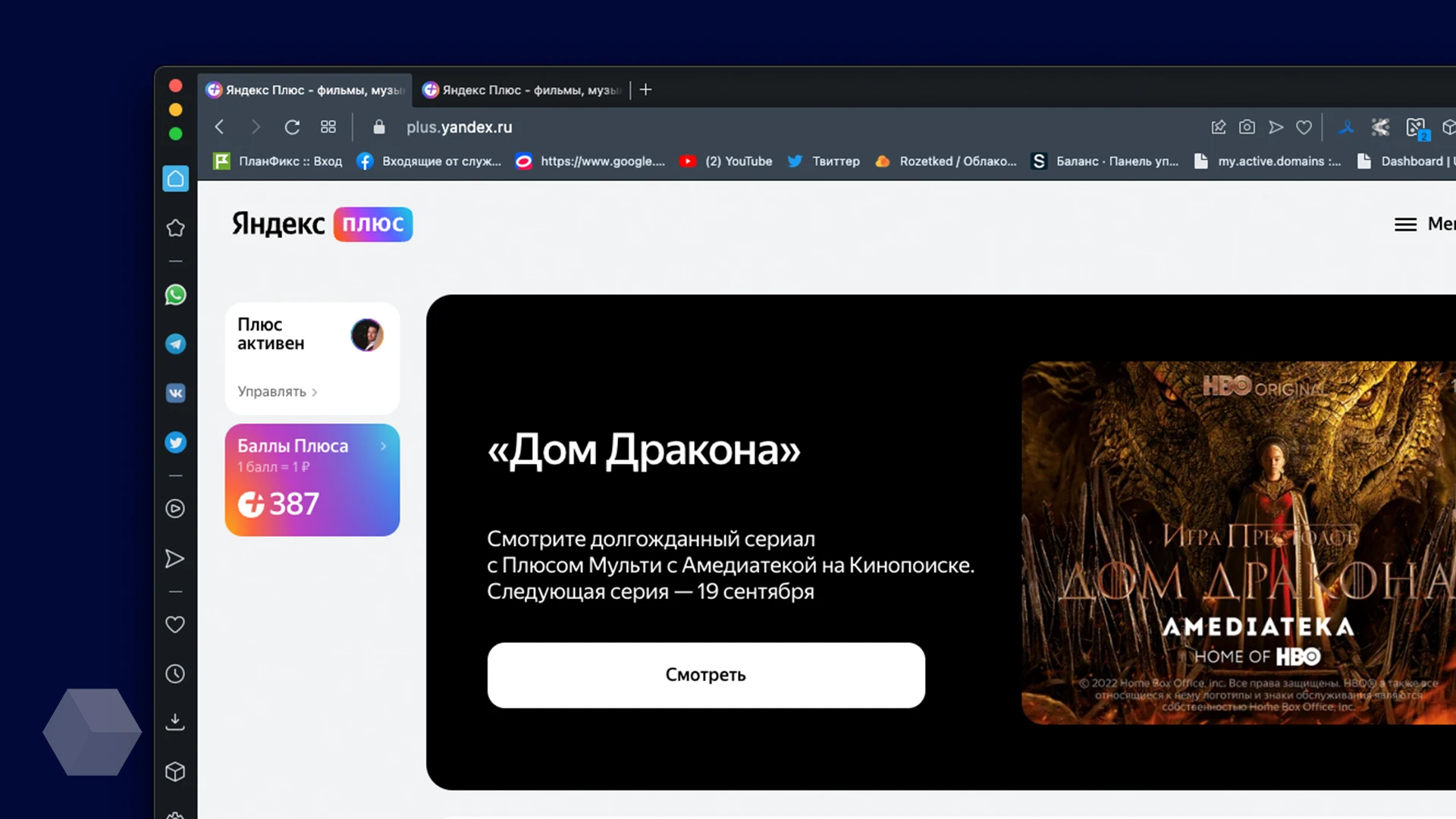Click address bar plus.yandex.ru
1456x819 pixels.
460,127
